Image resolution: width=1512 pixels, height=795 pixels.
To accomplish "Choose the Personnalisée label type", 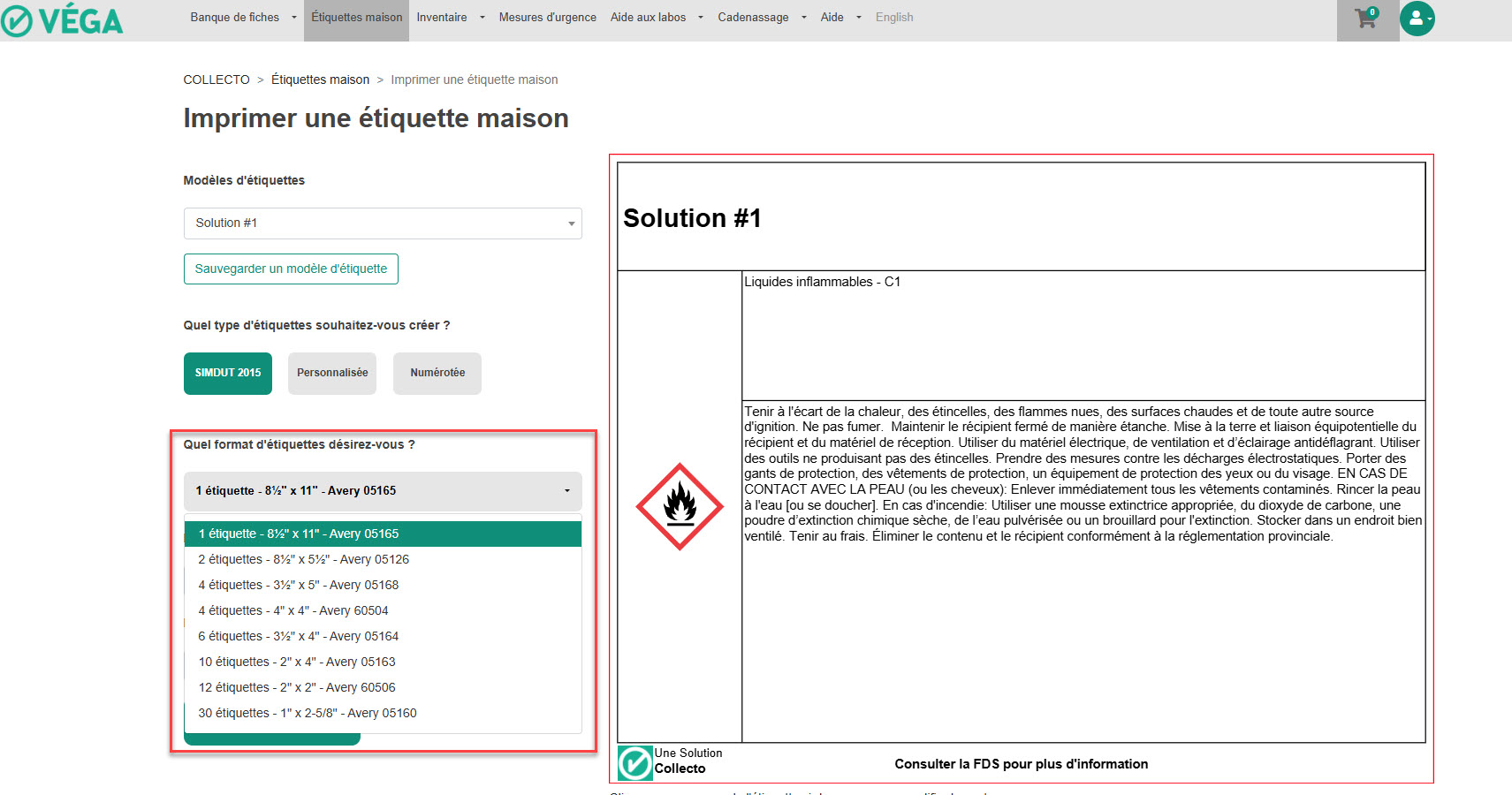I will coord(332,373).
